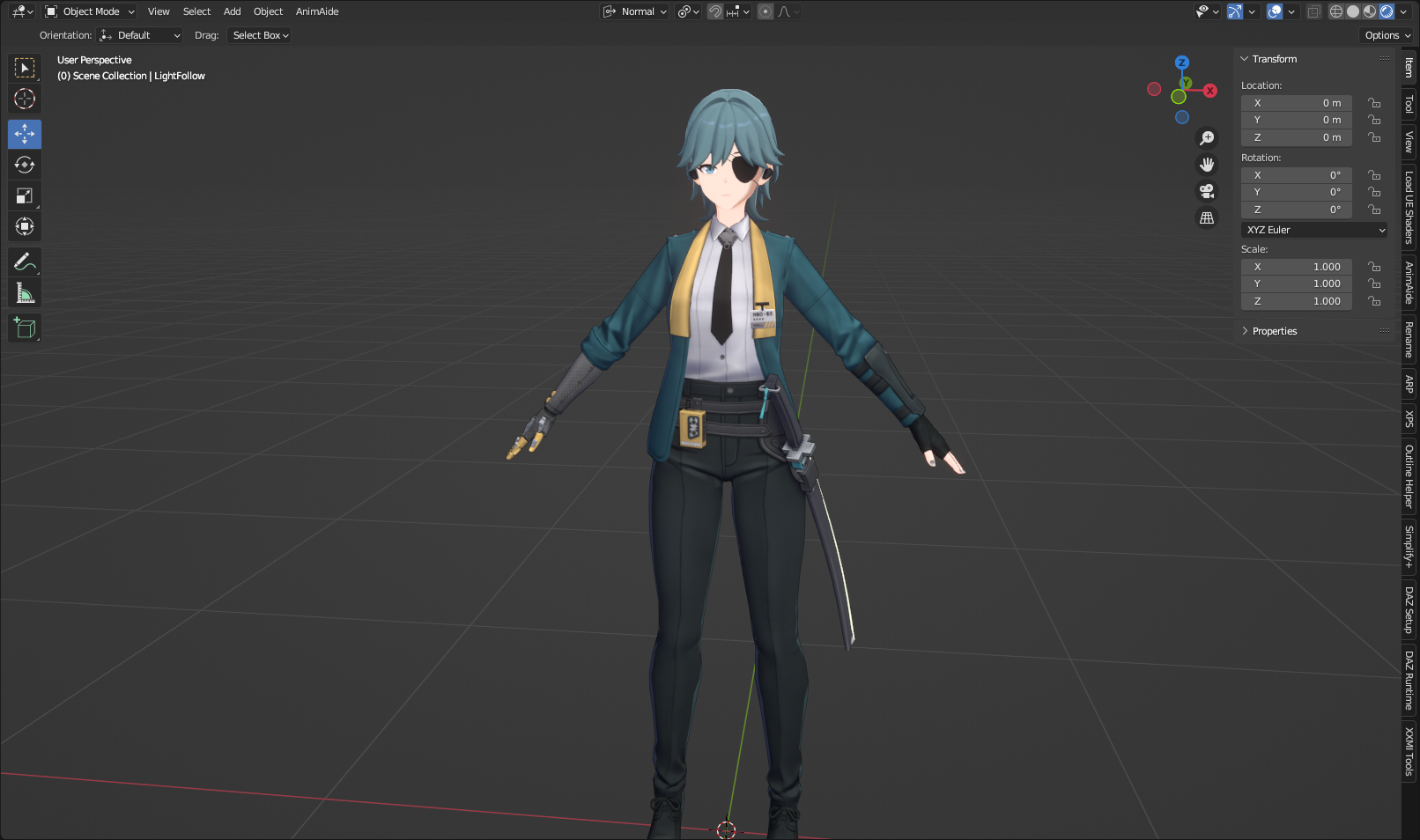Activate the 3D Cursor tool
1420x840 pixels.
click(25, 99)
